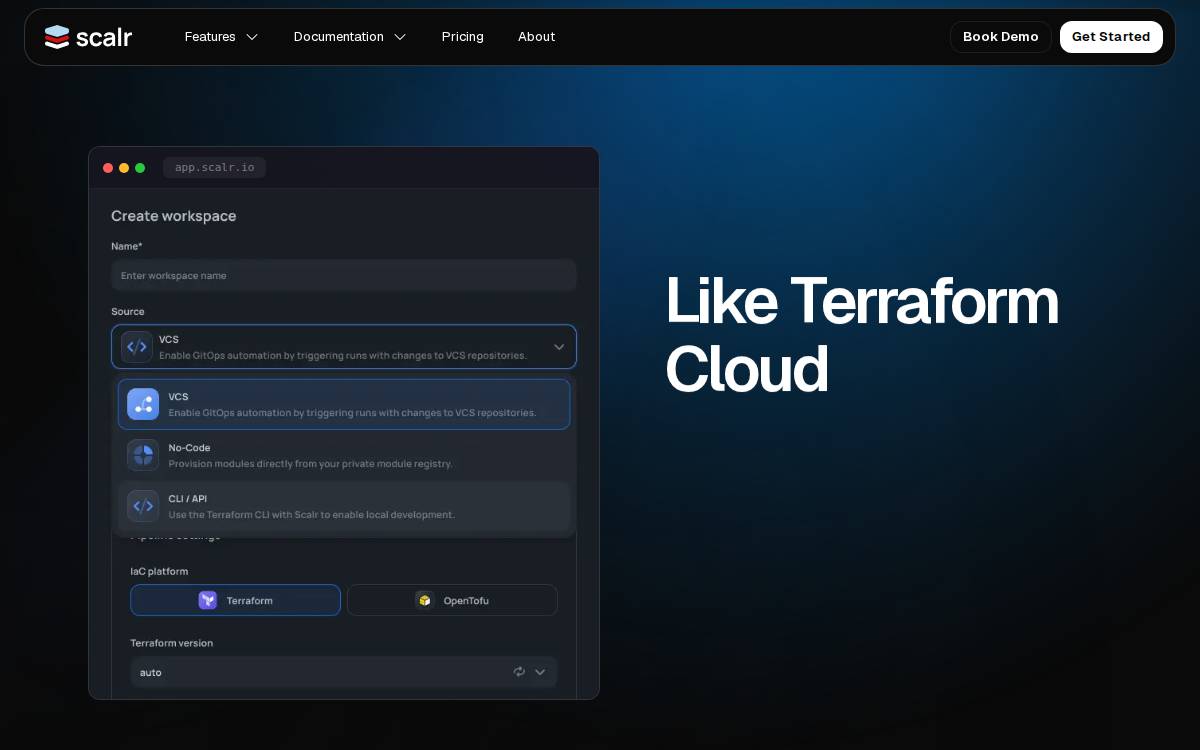Click the Book Demo button
Screen dimensions: 1200x750
coord(1000,37)
